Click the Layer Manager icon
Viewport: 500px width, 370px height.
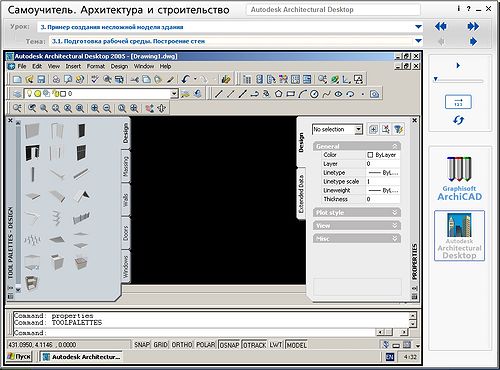click(x=17, y=94)
